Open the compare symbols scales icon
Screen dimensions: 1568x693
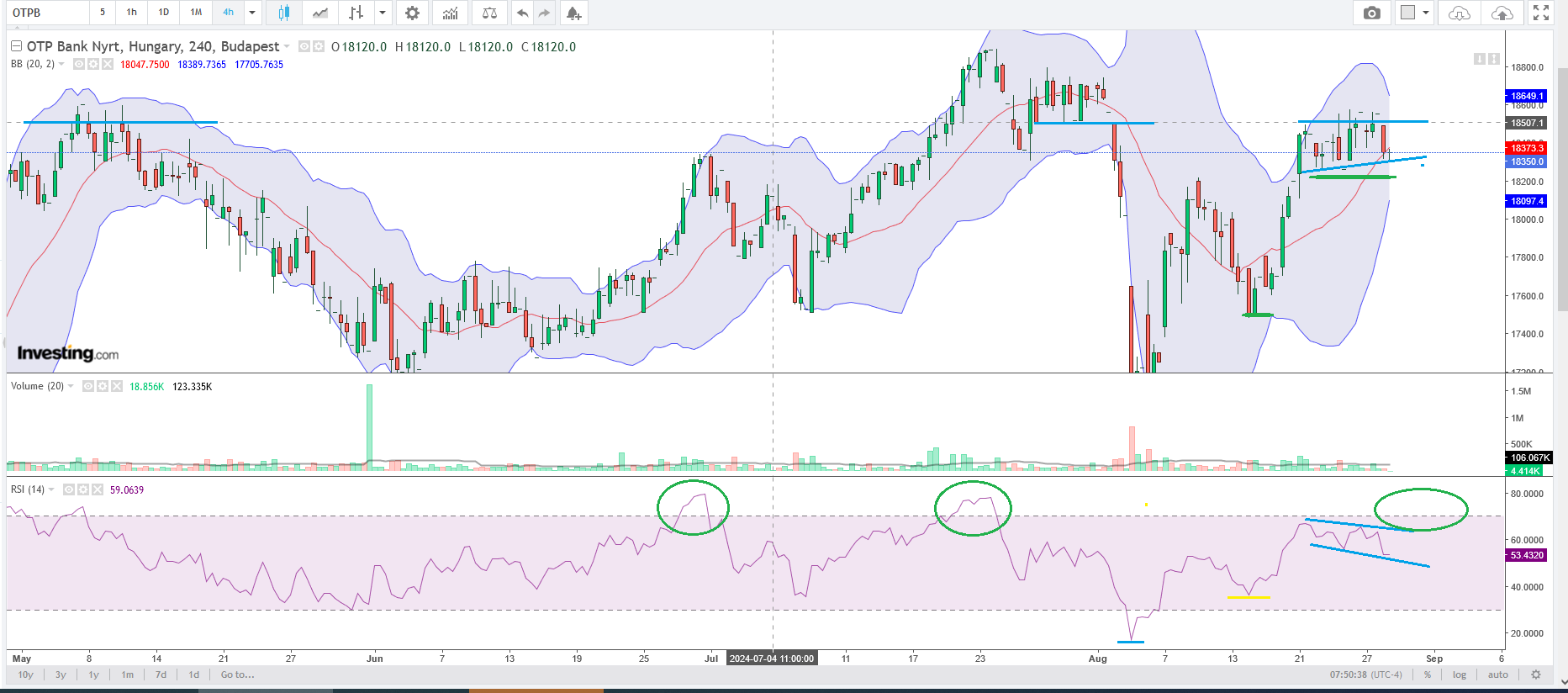coord(489,13)
